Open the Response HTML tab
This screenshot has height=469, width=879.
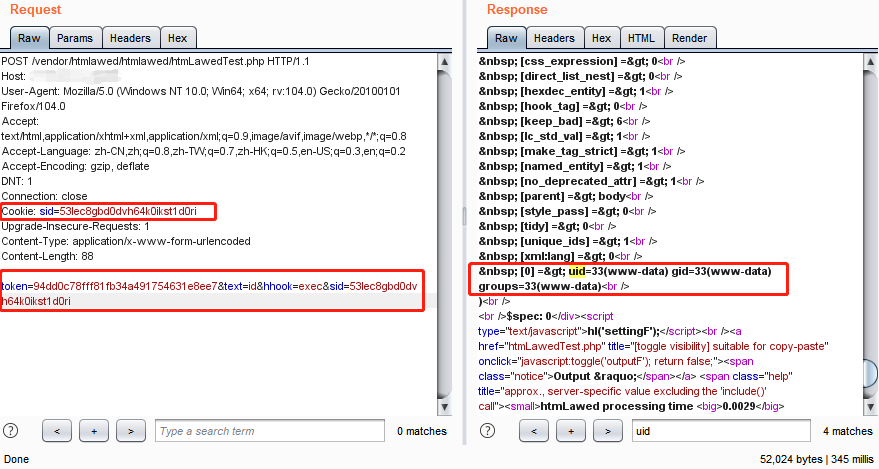(641, 38)
